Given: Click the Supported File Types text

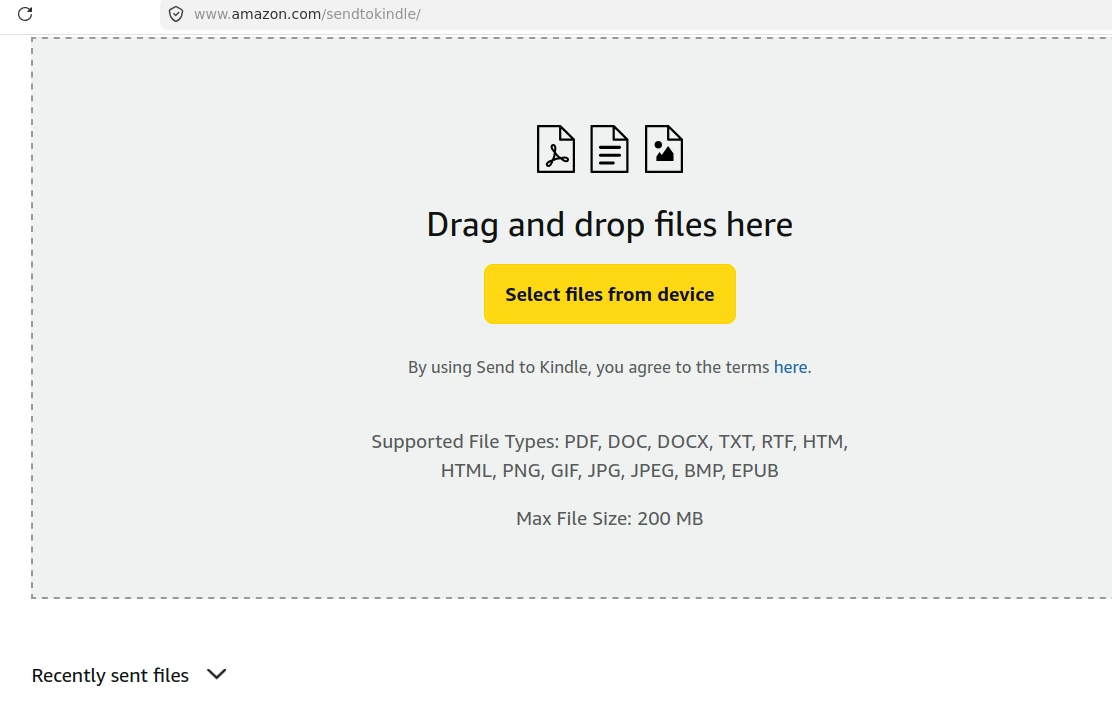Looking at the screenshot, I should [x=610, y=456].
